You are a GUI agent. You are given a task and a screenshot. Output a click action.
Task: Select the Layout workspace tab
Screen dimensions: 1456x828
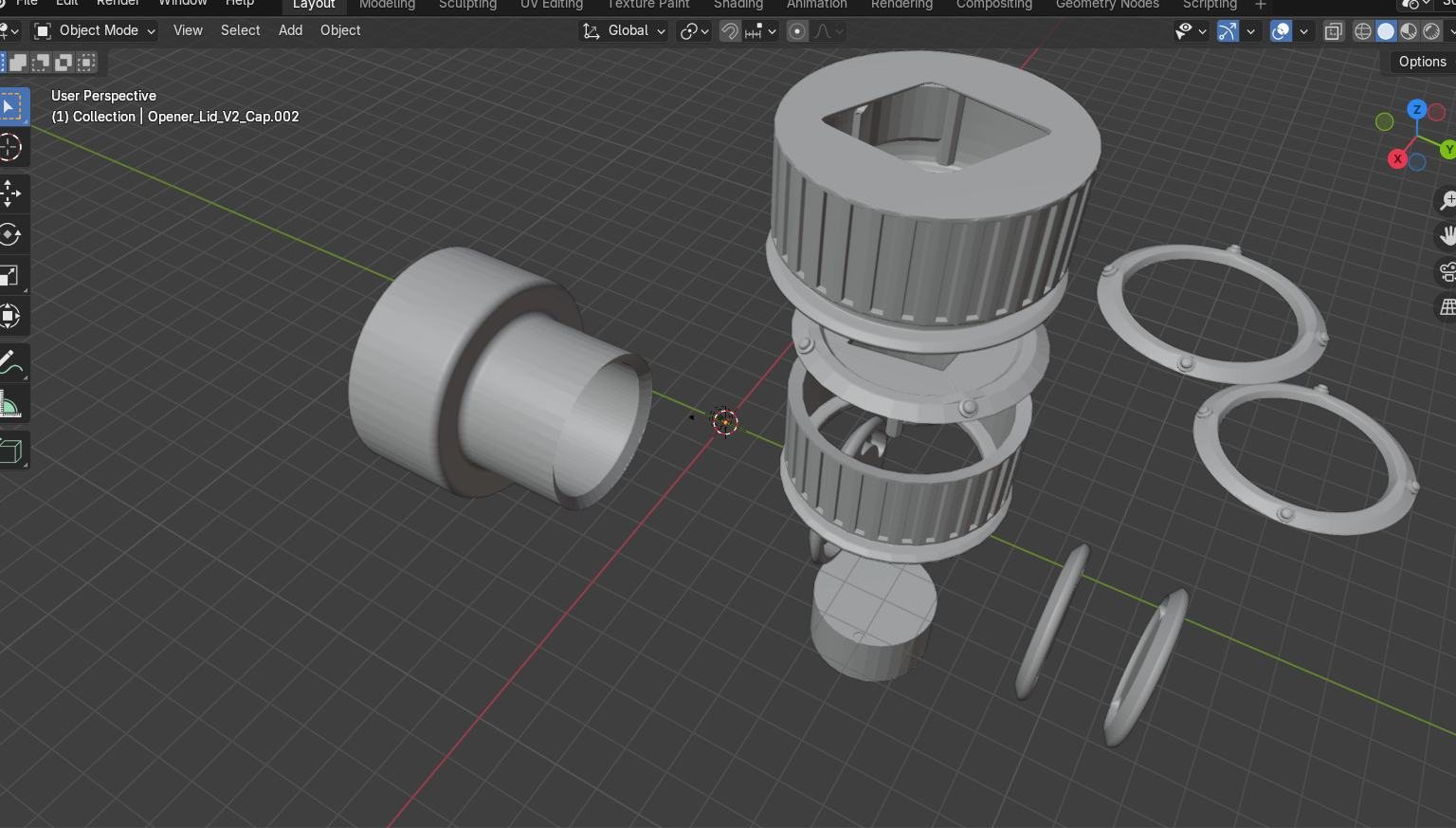[x=314, y=5]
